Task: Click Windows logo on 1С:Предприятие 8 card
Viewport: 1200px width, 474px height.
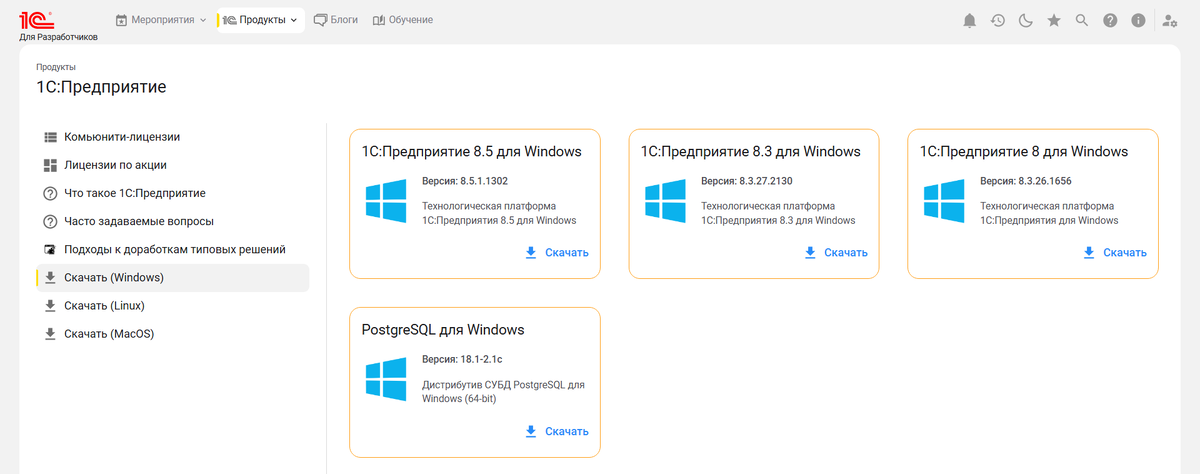Action: (x=944, y=201)
